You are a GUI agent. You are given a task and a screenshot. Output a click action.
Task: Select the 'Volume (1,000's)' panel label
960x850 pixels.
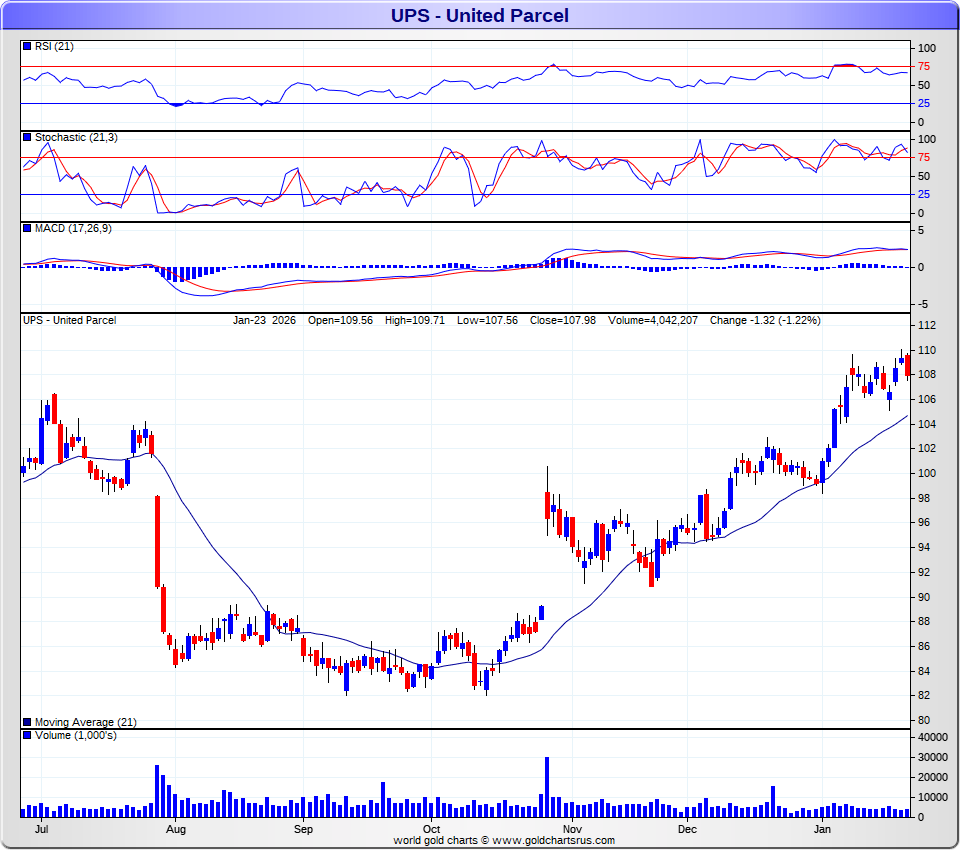pos(76,735)
